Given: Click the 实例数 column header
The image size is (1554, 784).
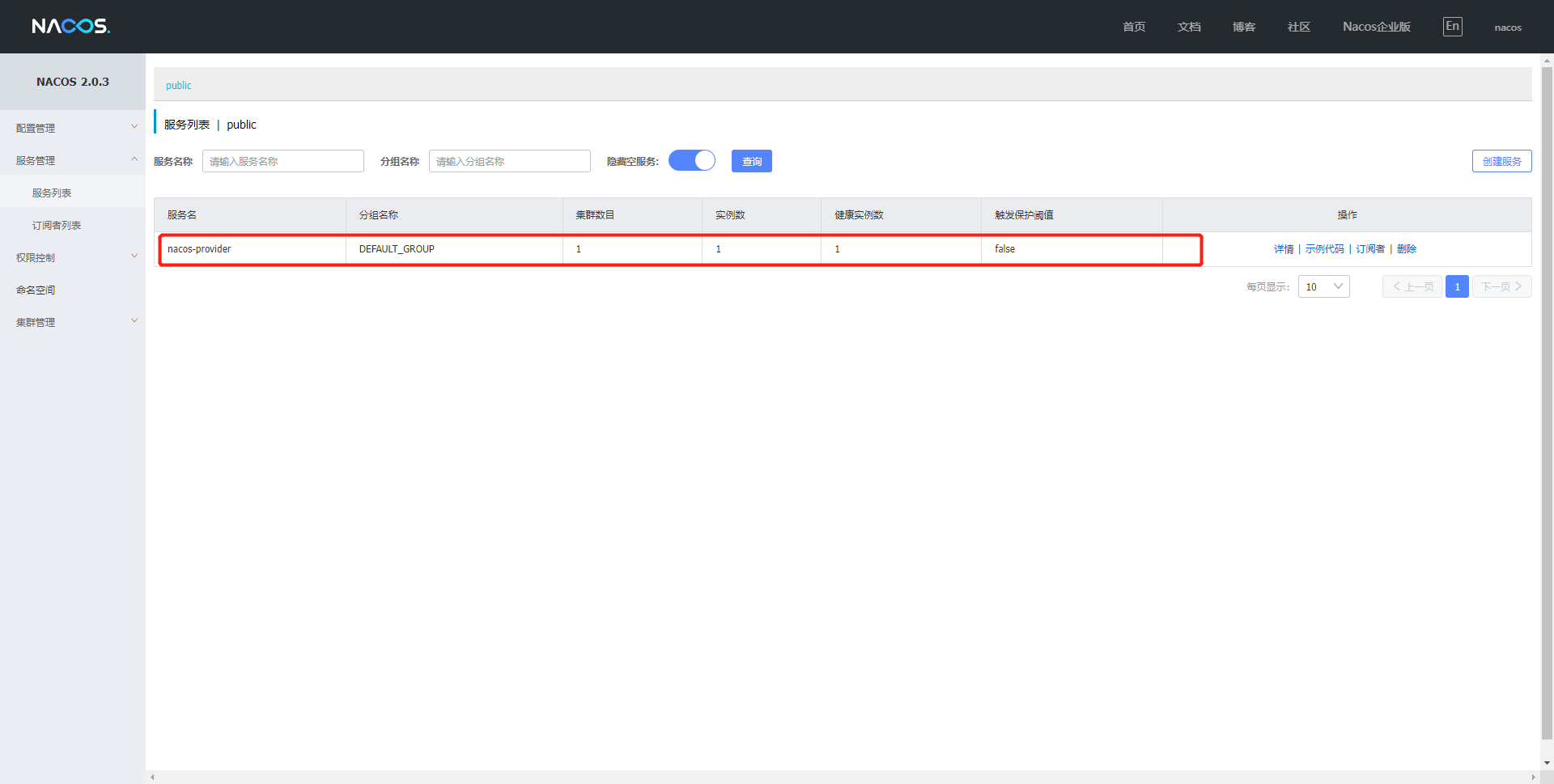Looking at the screenshot, I should [762, 215].
